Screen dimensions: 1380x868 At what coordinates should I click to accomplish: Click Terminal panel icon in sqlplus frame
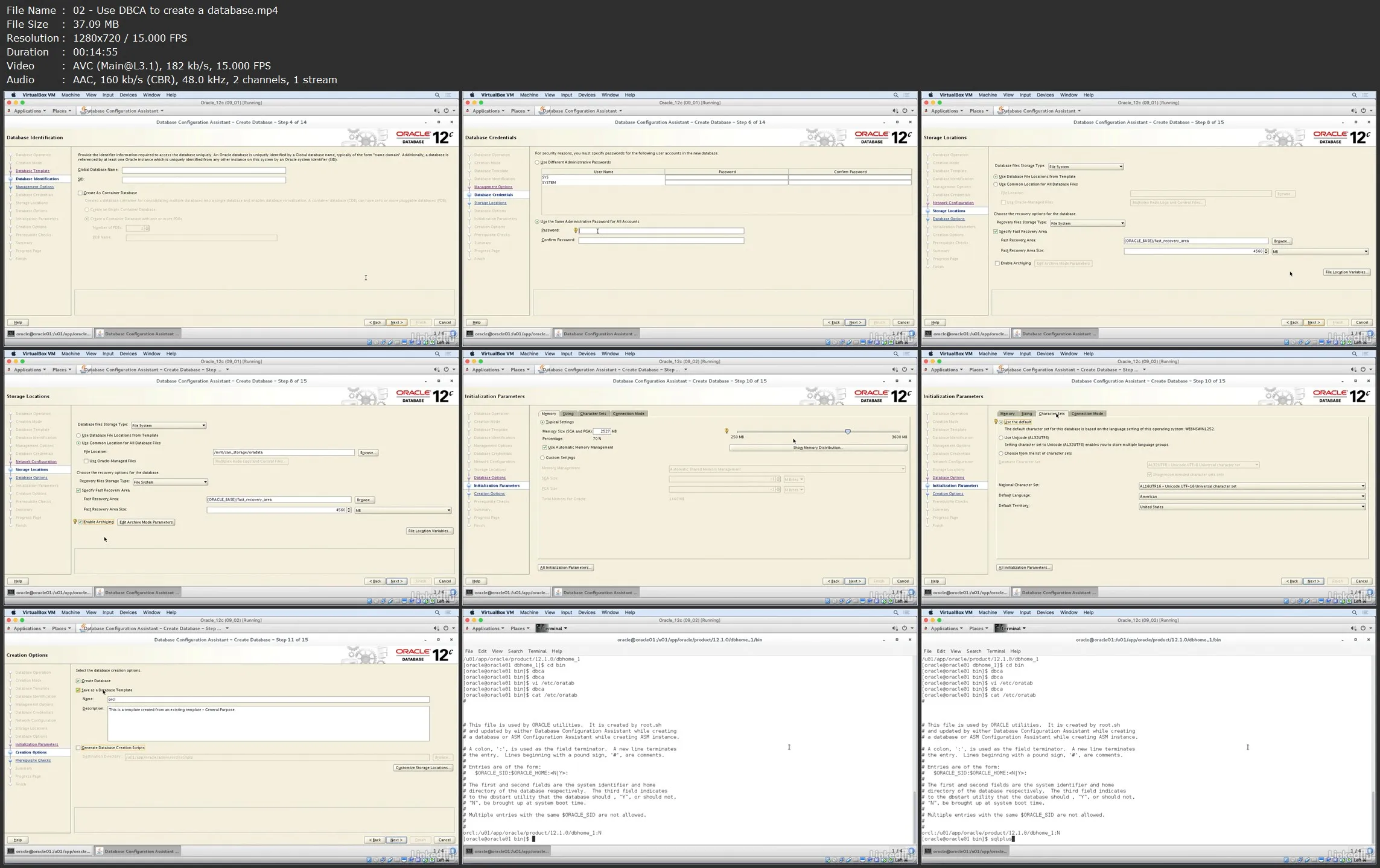1000,628
